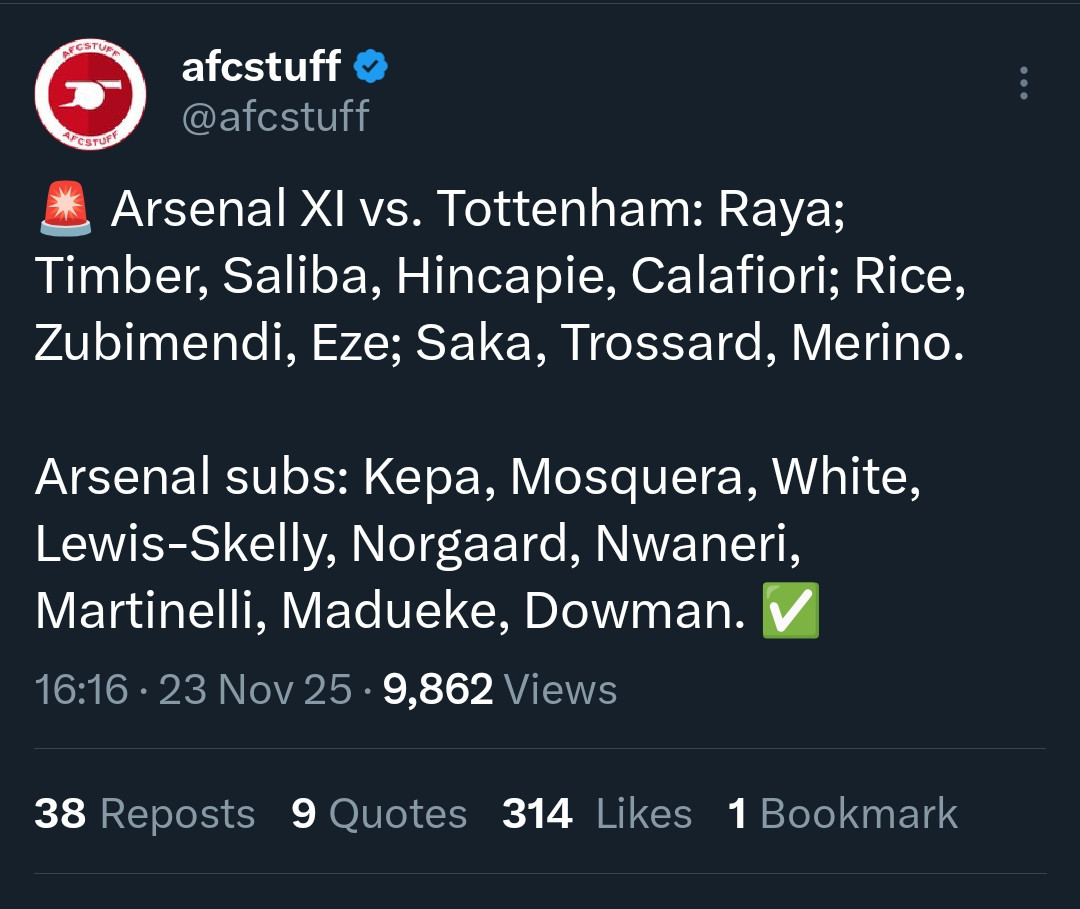Open the @afcstuff handle link
Viewport: 1080px width, 909px height.
tap(275, 116)
